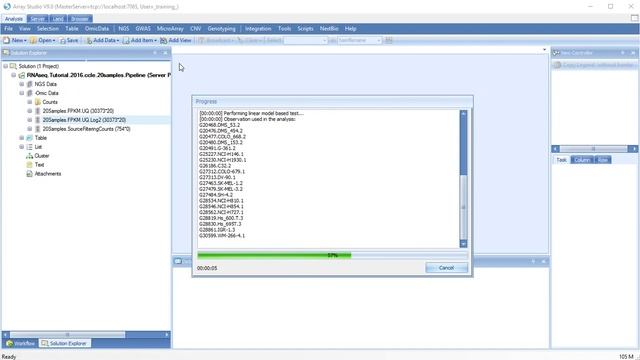The height and width of the screenshot is (360, 640).
Task: Open the document list dropdown arrow
Action: pos(544,50)
